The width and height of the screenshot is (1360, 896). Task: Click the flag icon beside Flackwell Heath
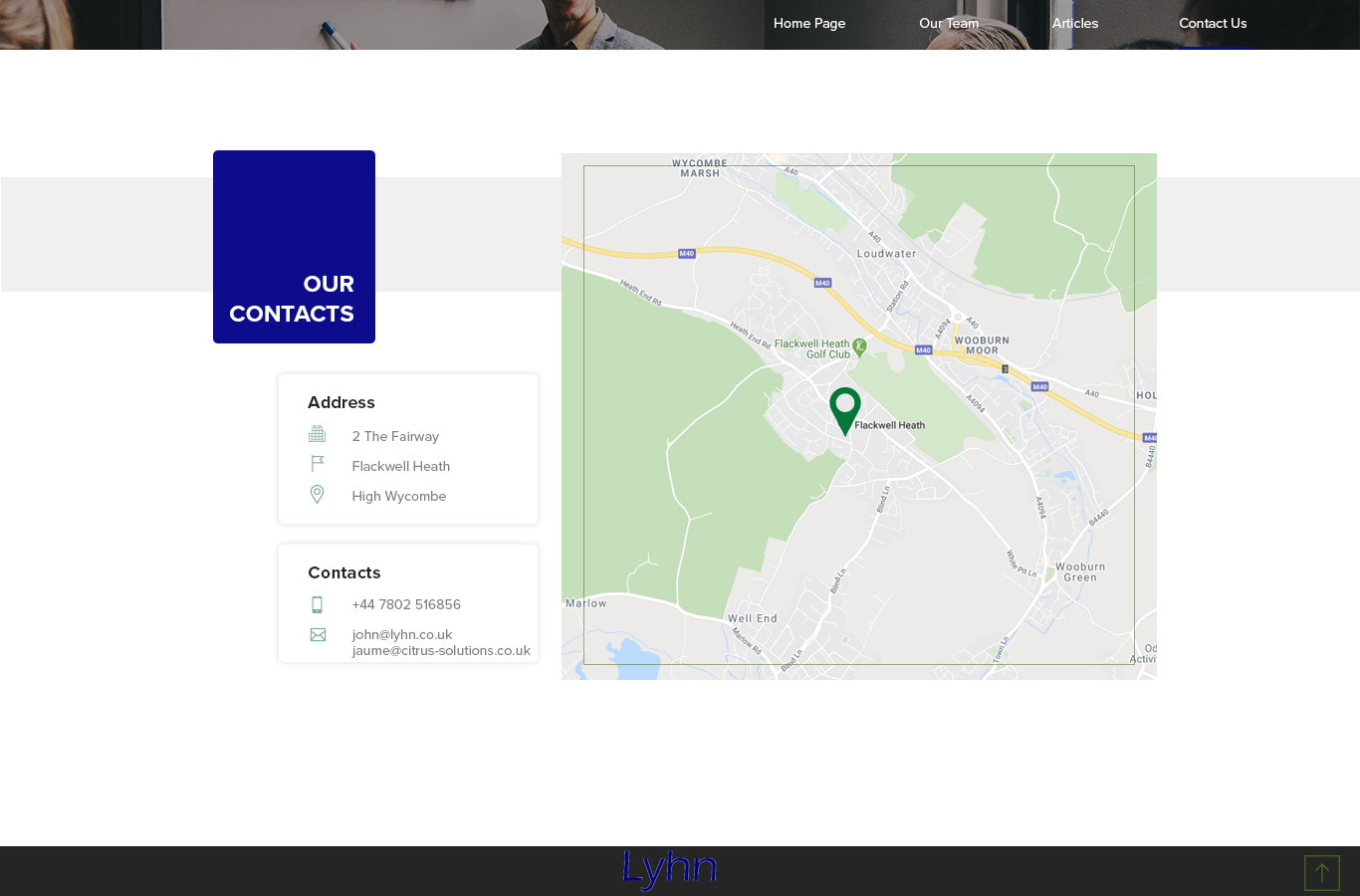[317, 464]
